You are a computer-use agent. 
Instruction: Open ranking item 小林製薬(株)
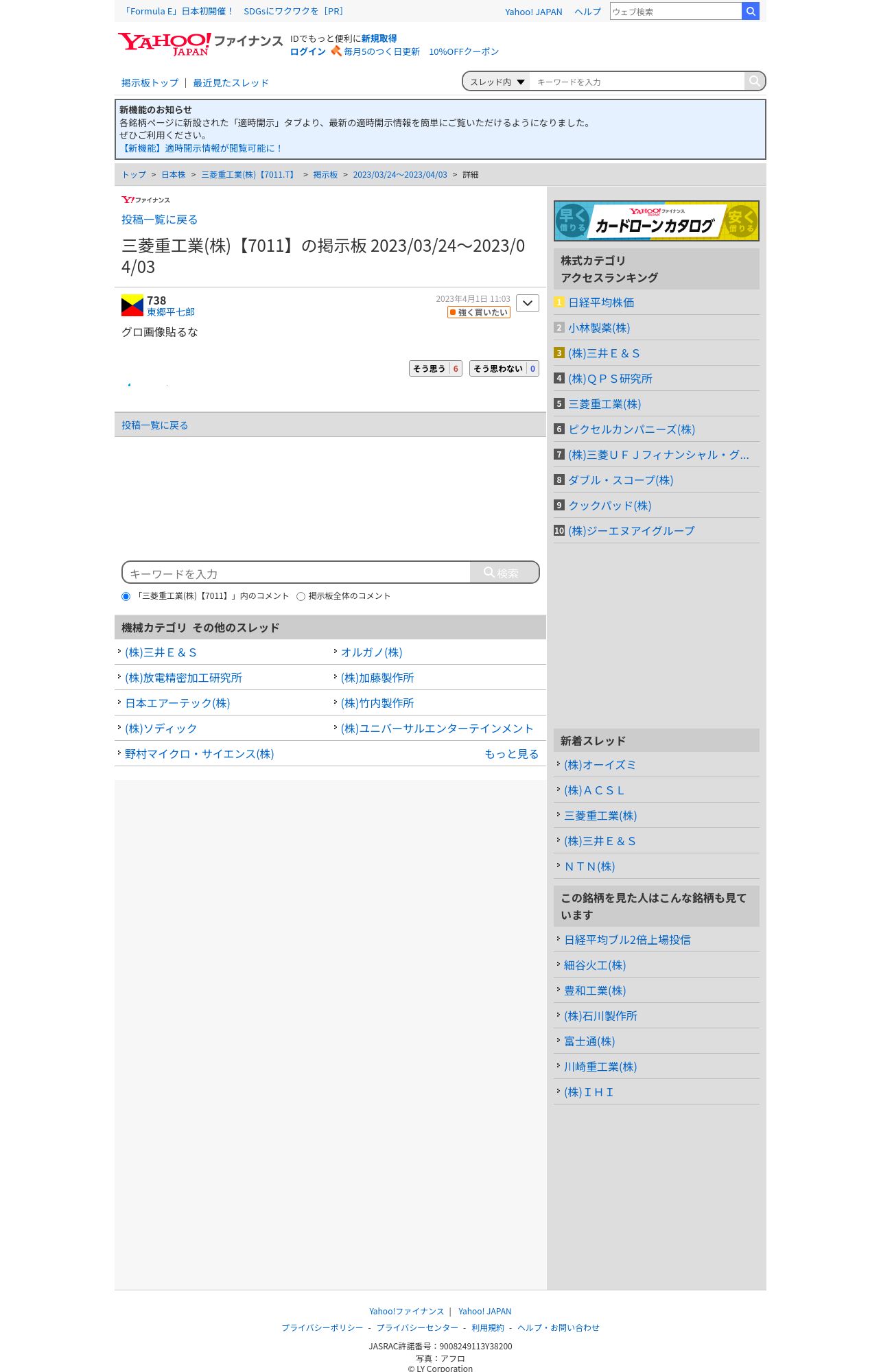[599, 328]
